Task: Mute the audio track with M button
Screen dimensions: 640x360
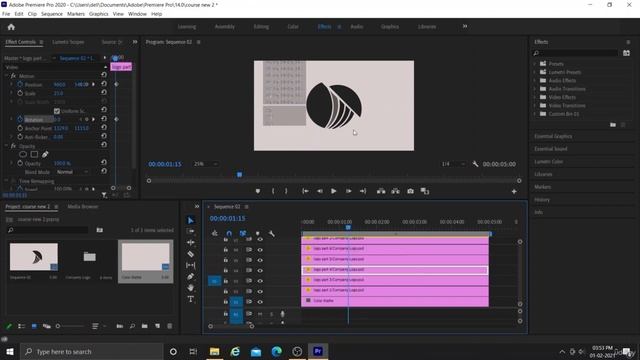Action: (x=260, y=314)
